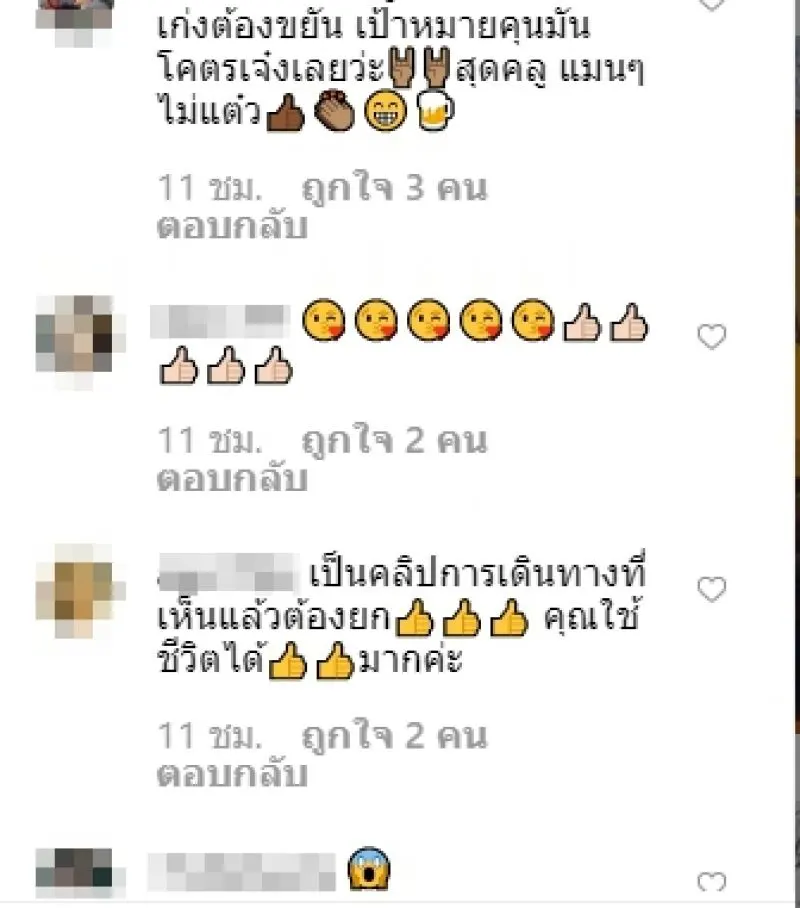Tap the heart beside the travel clip comment

[711, 590]
